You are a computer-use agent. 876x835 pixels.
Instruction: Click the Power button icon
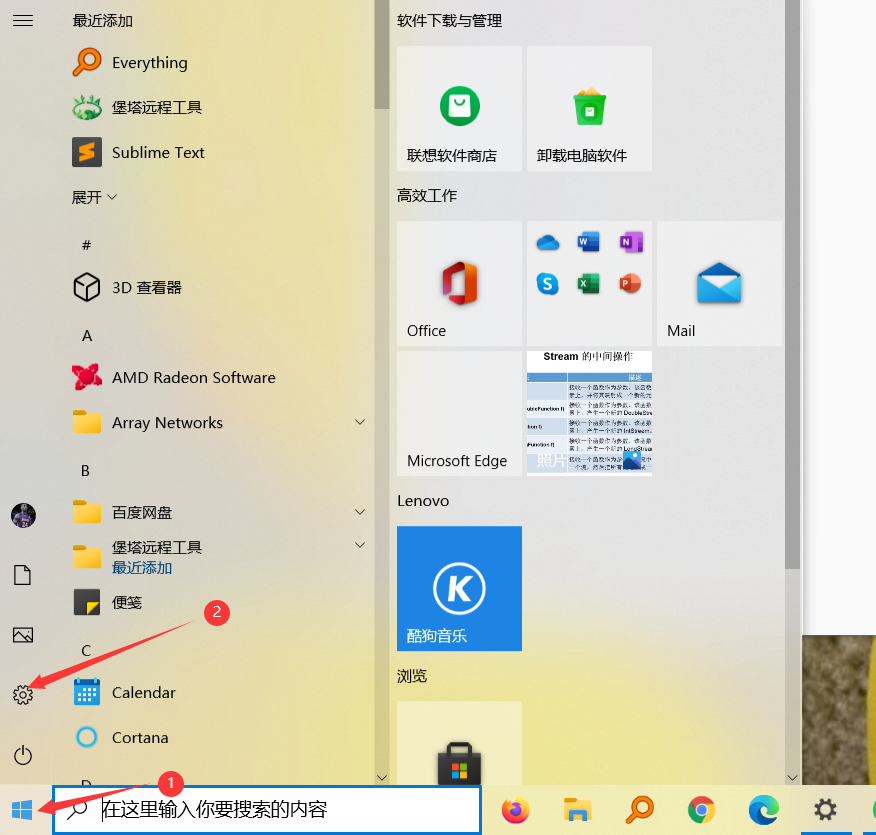[23, 755]
